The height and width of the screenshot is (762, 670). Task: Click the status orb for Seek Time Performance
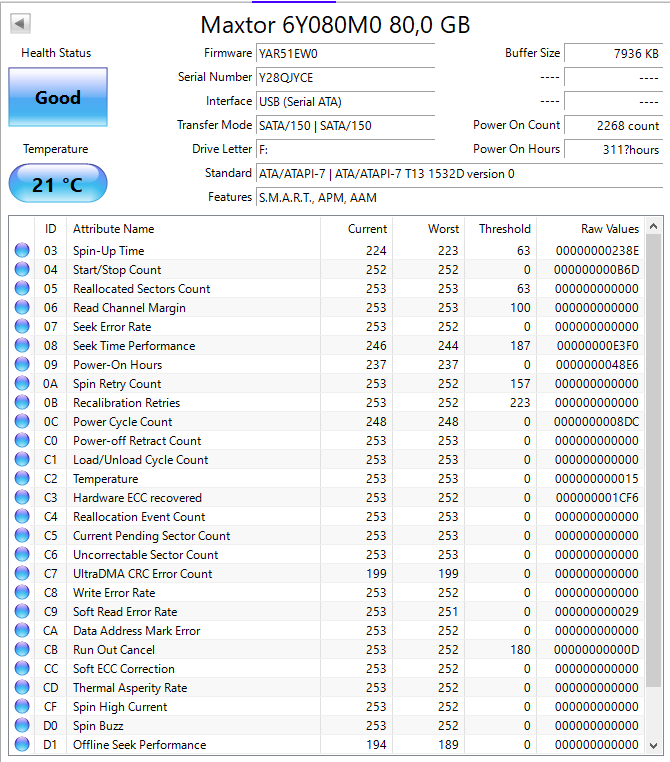[x=22, y=346]
